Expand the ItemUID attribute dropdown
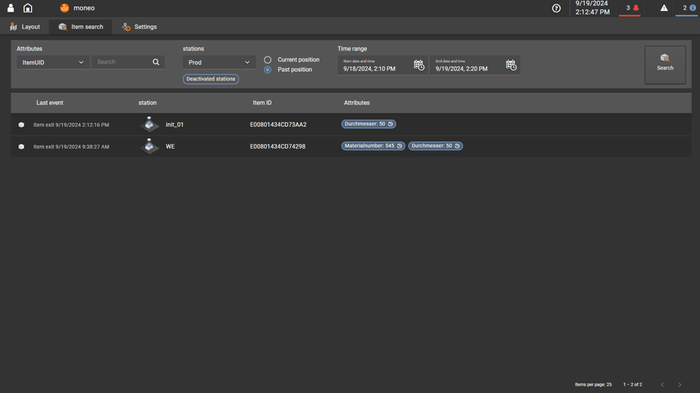700x393 pixels. 53,63
